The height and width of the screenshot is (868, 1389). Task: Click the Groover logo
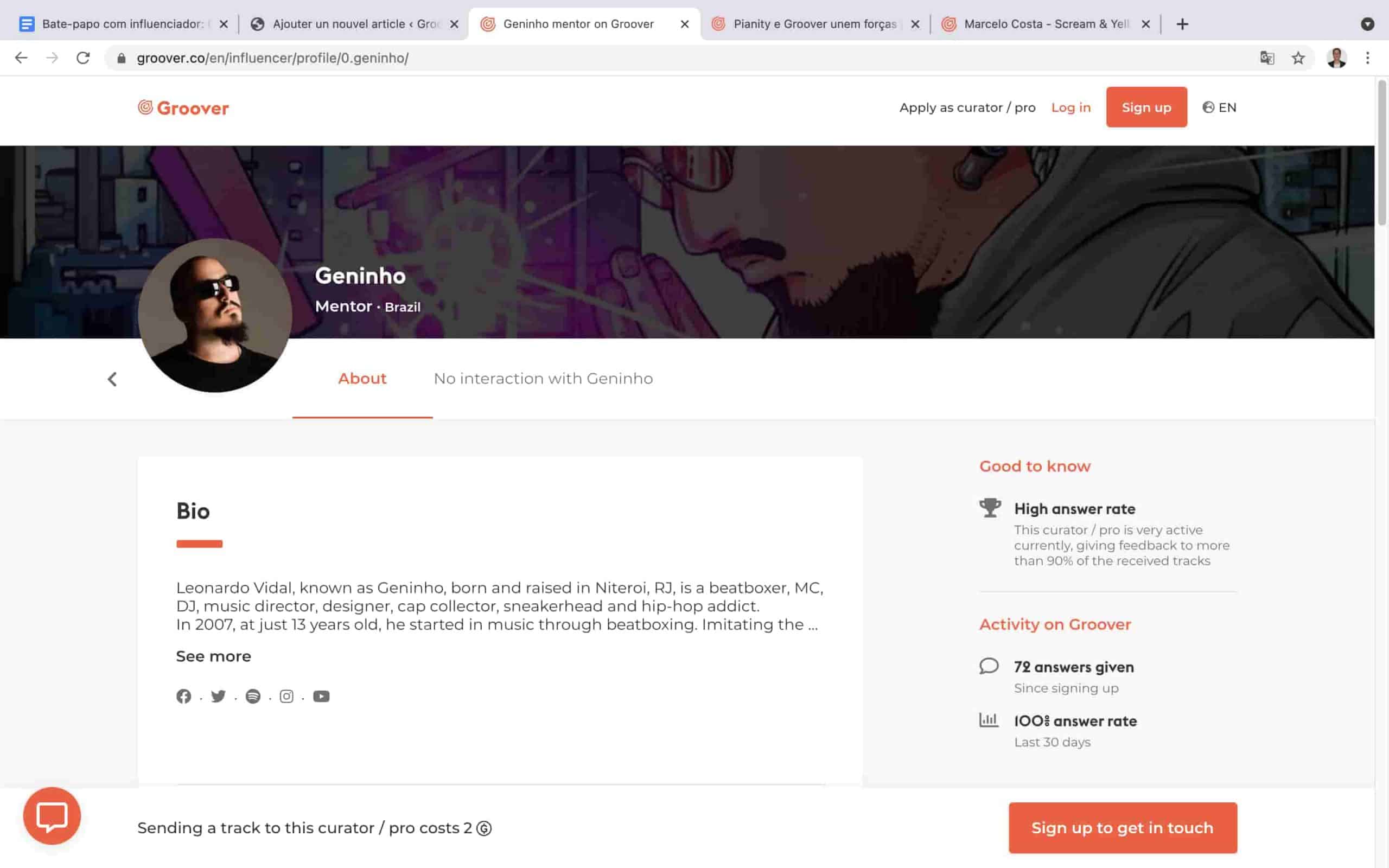pyautogui.click(x=183, y=108)
